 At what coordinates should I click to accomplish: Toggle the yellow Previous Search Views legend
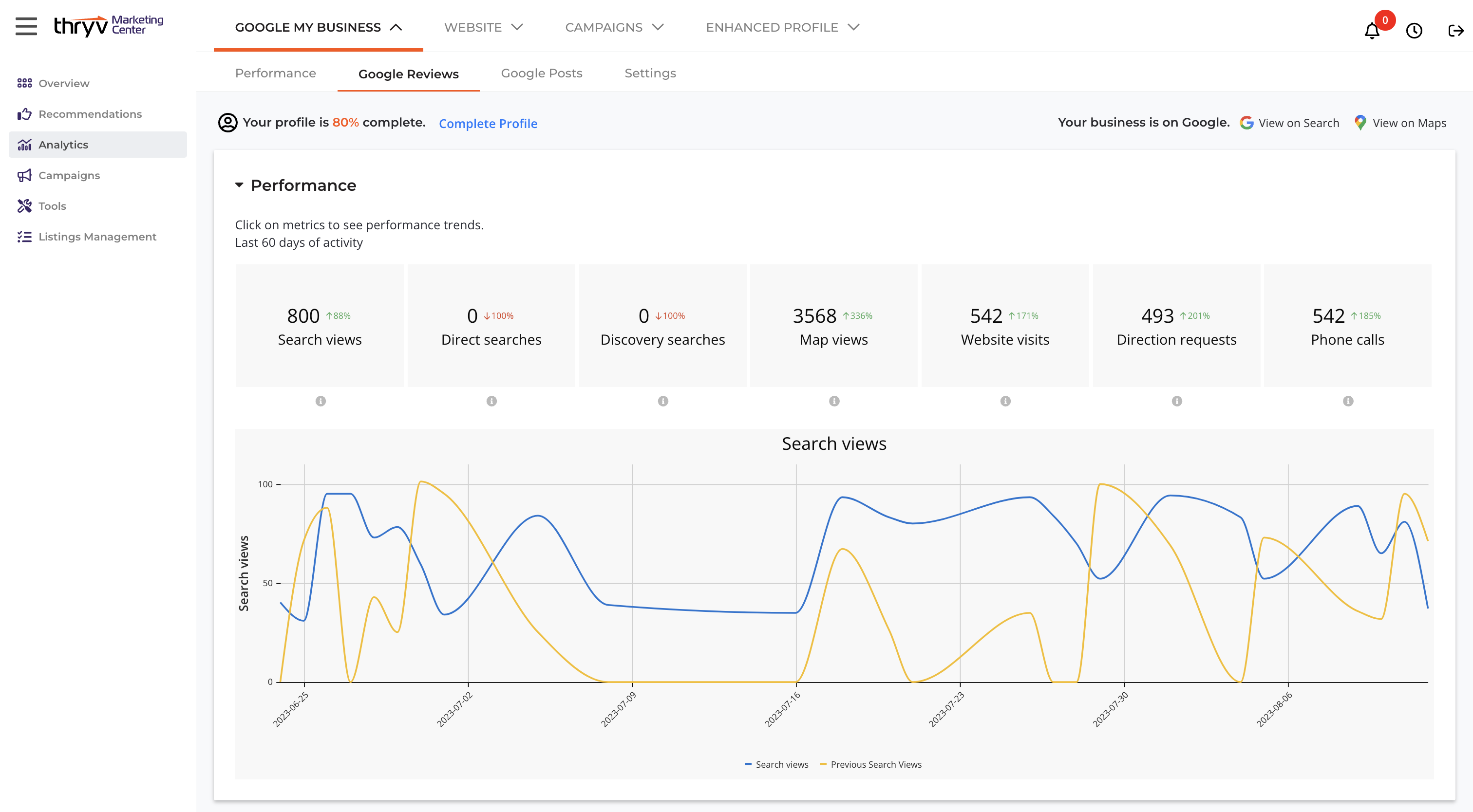[870, 765]
